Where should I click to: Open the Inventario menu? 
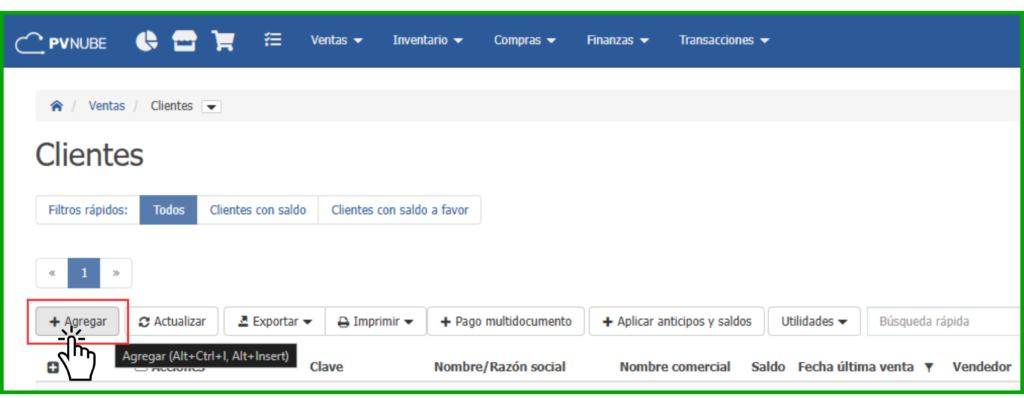tap(428, 40)
